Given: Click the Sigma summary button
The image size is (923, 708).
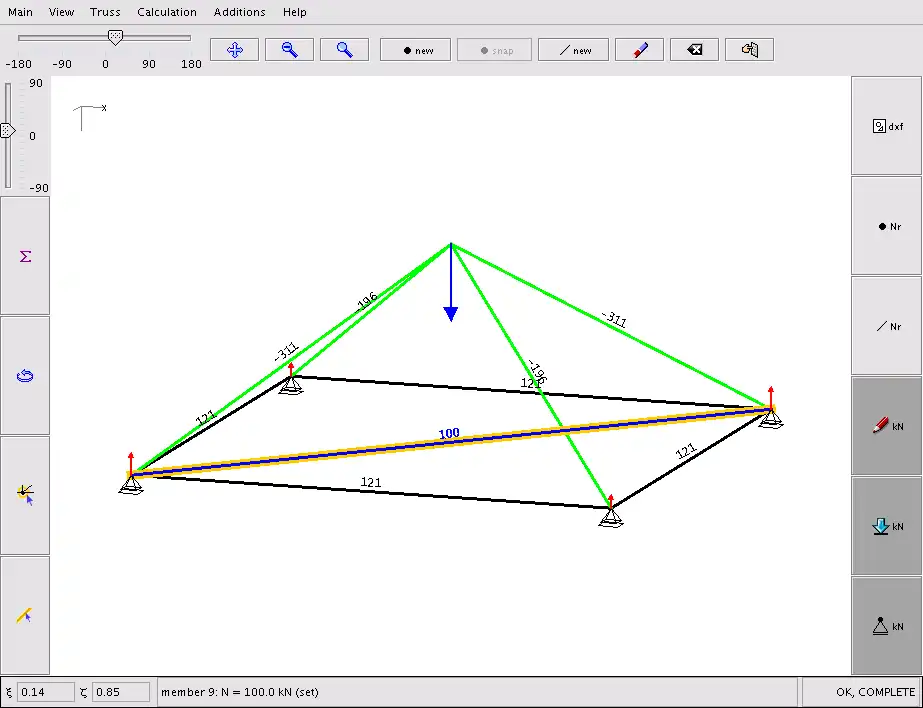Looking at the screenshot, I should (x=25, y=256).
